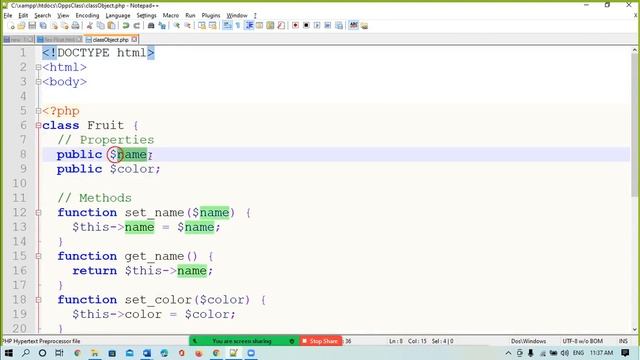The width and height of the screenshot is (640, 360).
Task: Click the Save All toolbar icon
Action: click(43, 26)
